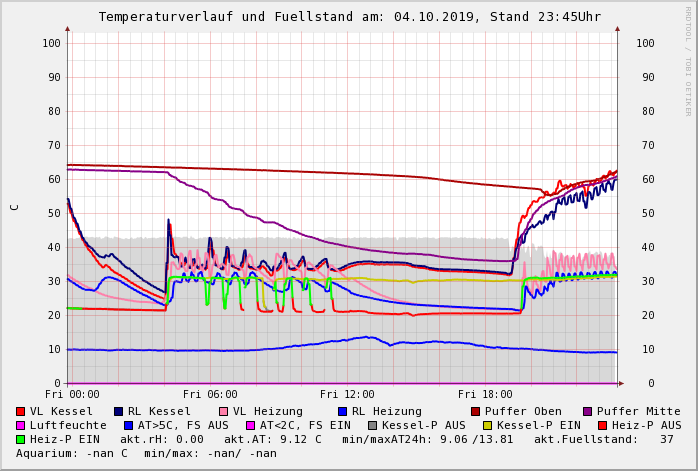The height and width of the screenshot is (471, 698).
Task: Click the magenta Luftfeuchte legend swatch
Action: coord(21,425)
